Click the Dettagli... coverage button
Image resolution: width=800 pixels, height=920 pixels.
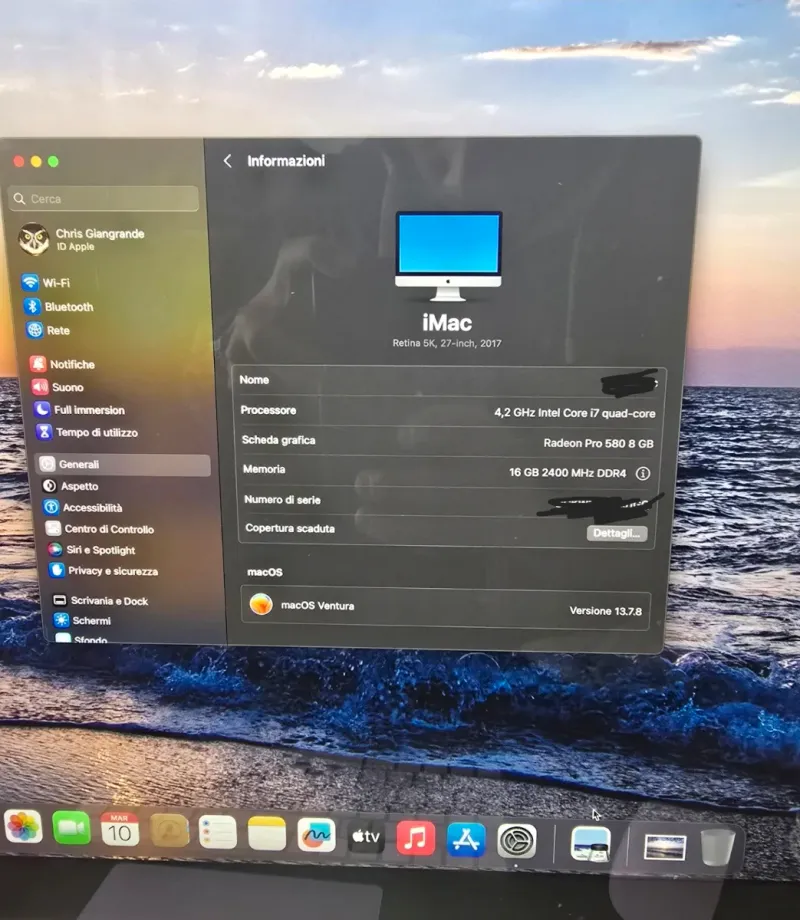[x=616, y=533]
